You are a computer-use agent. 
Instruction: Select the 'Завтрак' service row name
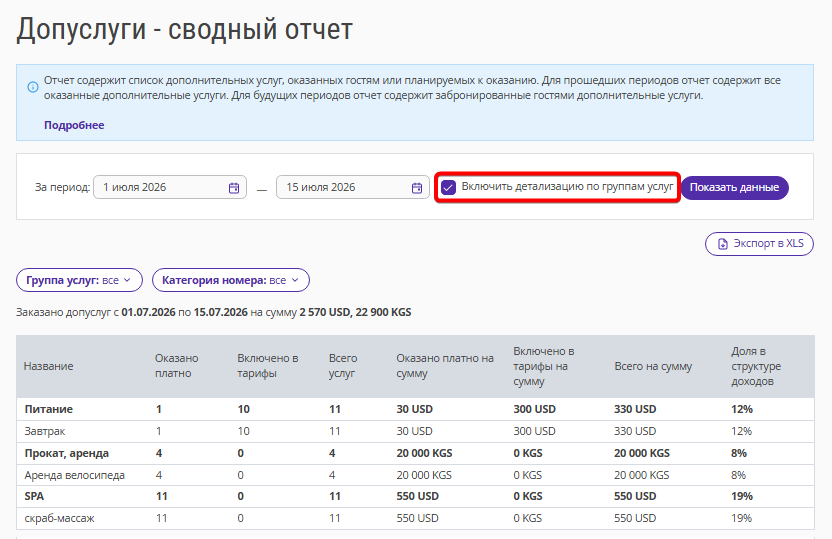pyautogui.click(x=45, y=431)
